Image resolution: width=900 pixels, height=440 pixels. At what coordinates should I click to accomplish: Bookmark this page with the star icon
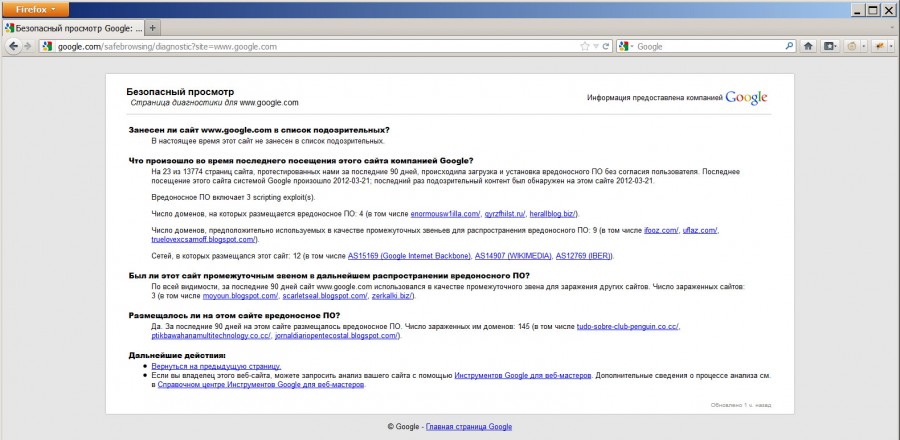pos(585,46)
